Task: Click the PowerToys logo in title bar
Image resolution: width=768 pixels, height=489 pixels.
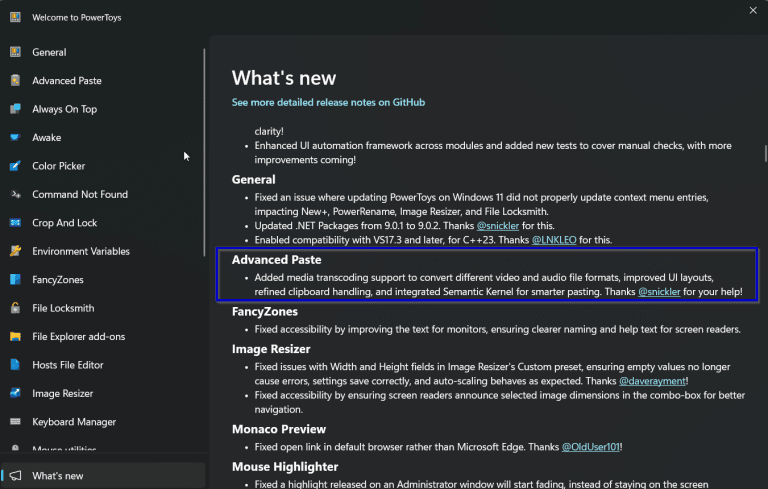Action: [x=15, y=17]
